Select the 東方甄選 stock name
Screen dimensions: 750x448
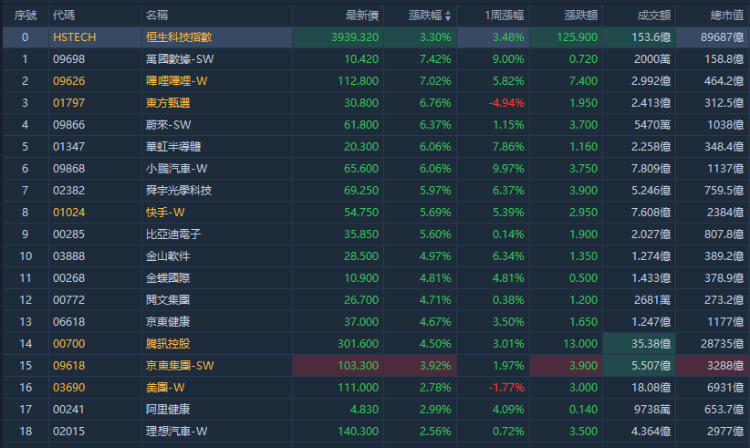(167, 102)
